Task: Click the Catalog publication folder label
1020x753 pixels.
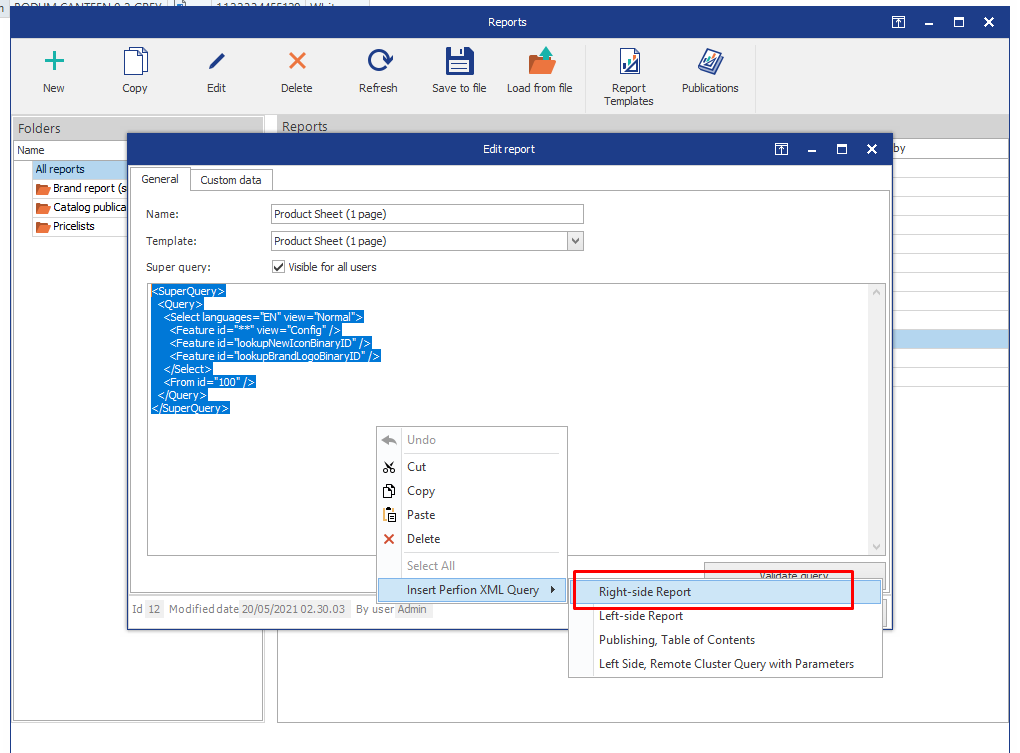Action: (x=90, y=207)
